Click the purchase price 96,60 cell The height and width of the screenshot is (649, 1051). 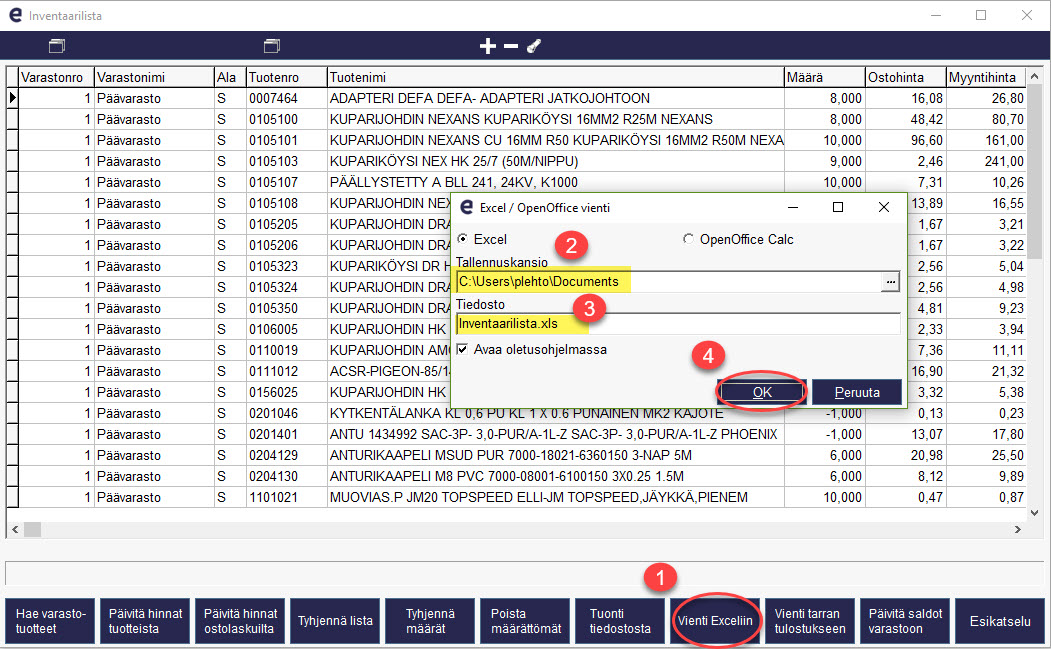click(906, 140)
